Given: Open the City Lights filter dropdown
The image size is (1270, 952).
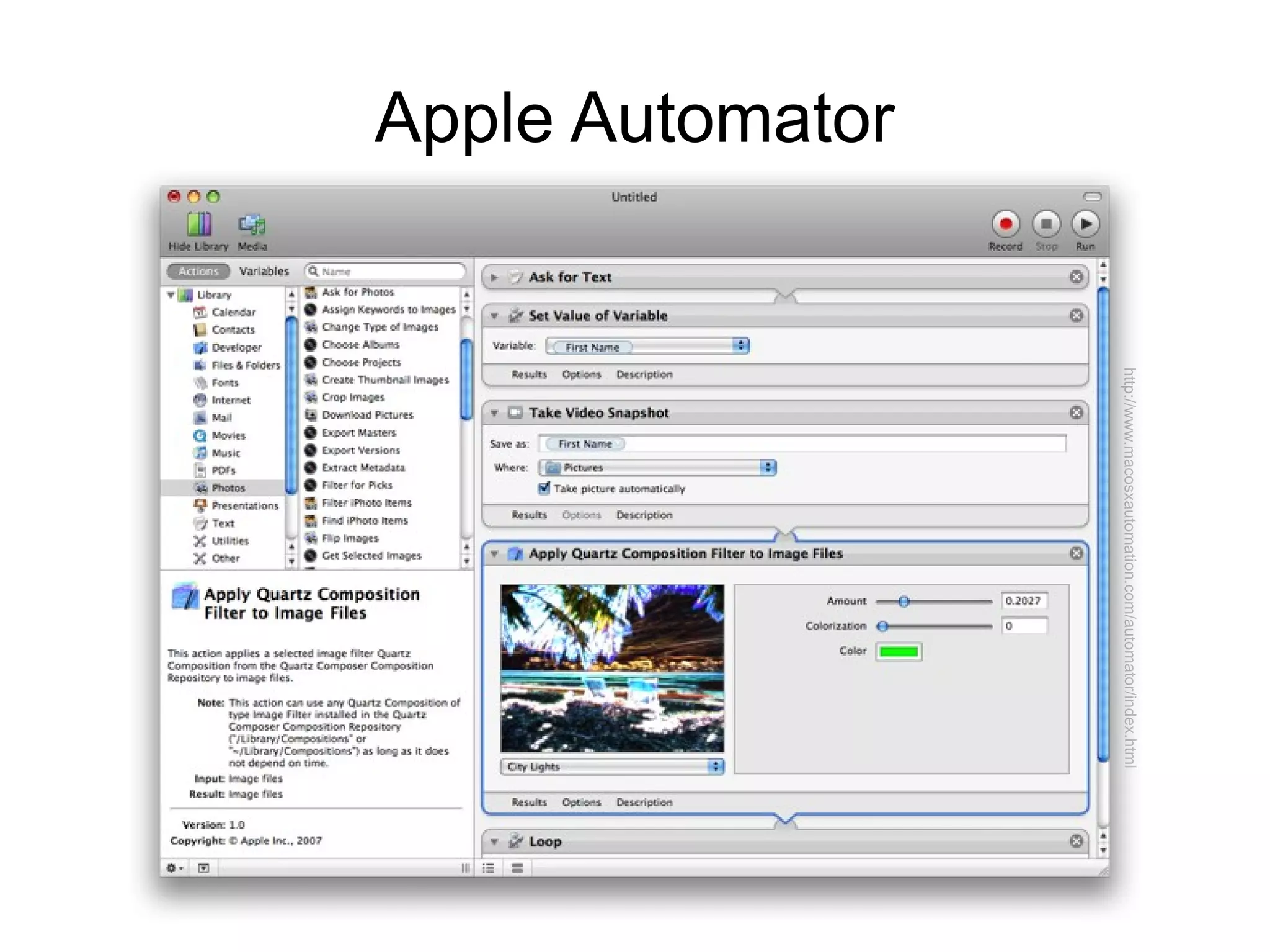Looking at the screenshot, I should coord(613,767).
